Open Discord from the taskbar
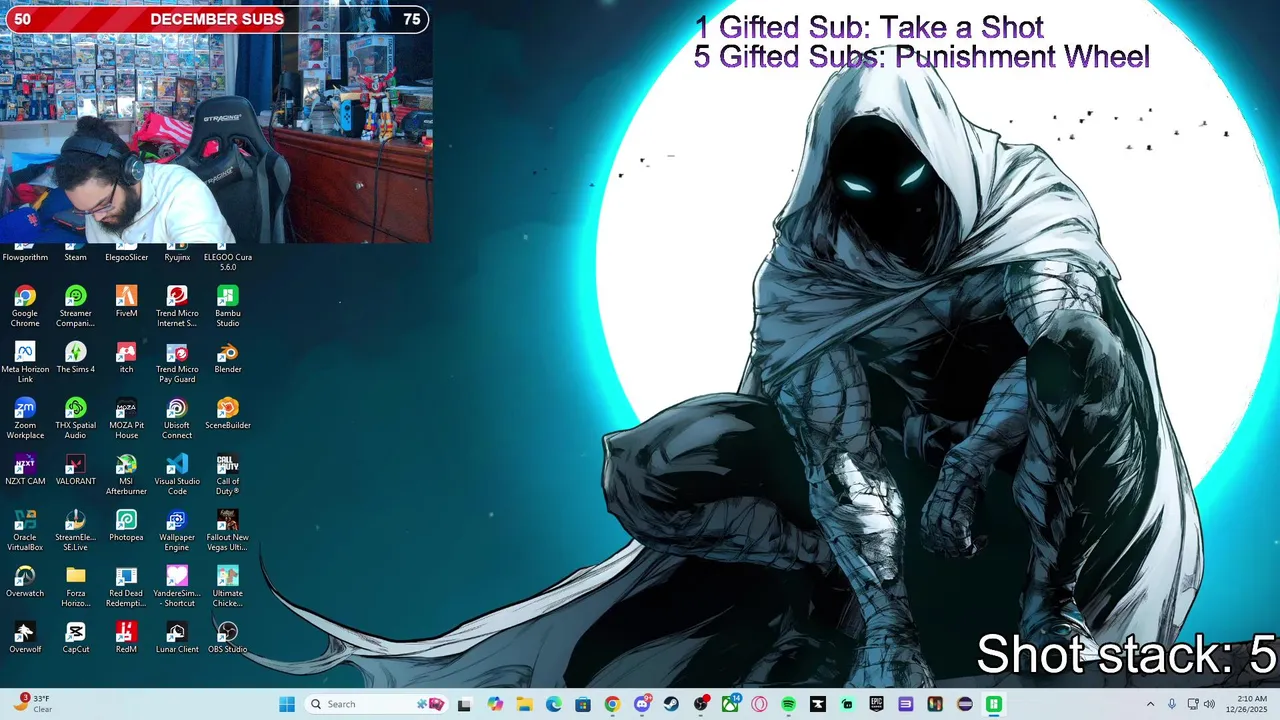1280x720 pixels. [x=642, y=704]
